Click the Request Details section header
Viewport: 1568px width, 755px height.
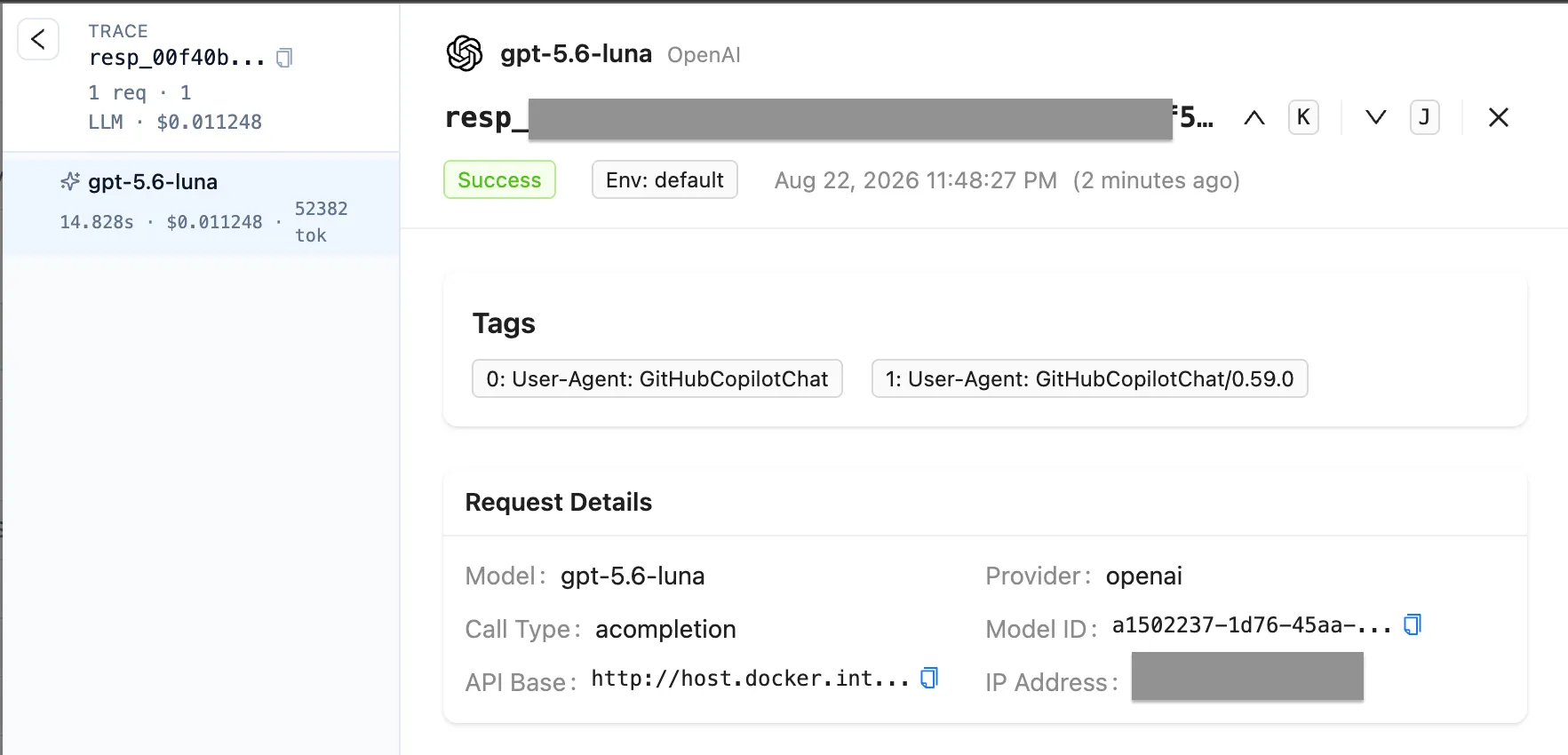pyautogui.click(x=559, y=502)
